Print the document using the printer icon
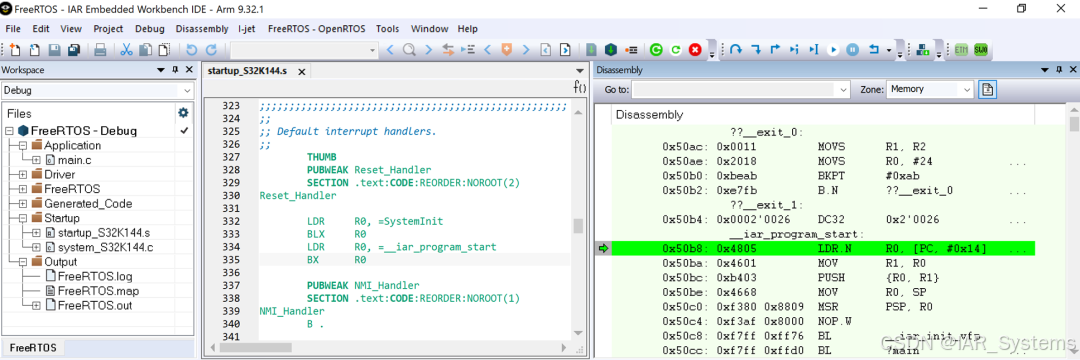 100,50
